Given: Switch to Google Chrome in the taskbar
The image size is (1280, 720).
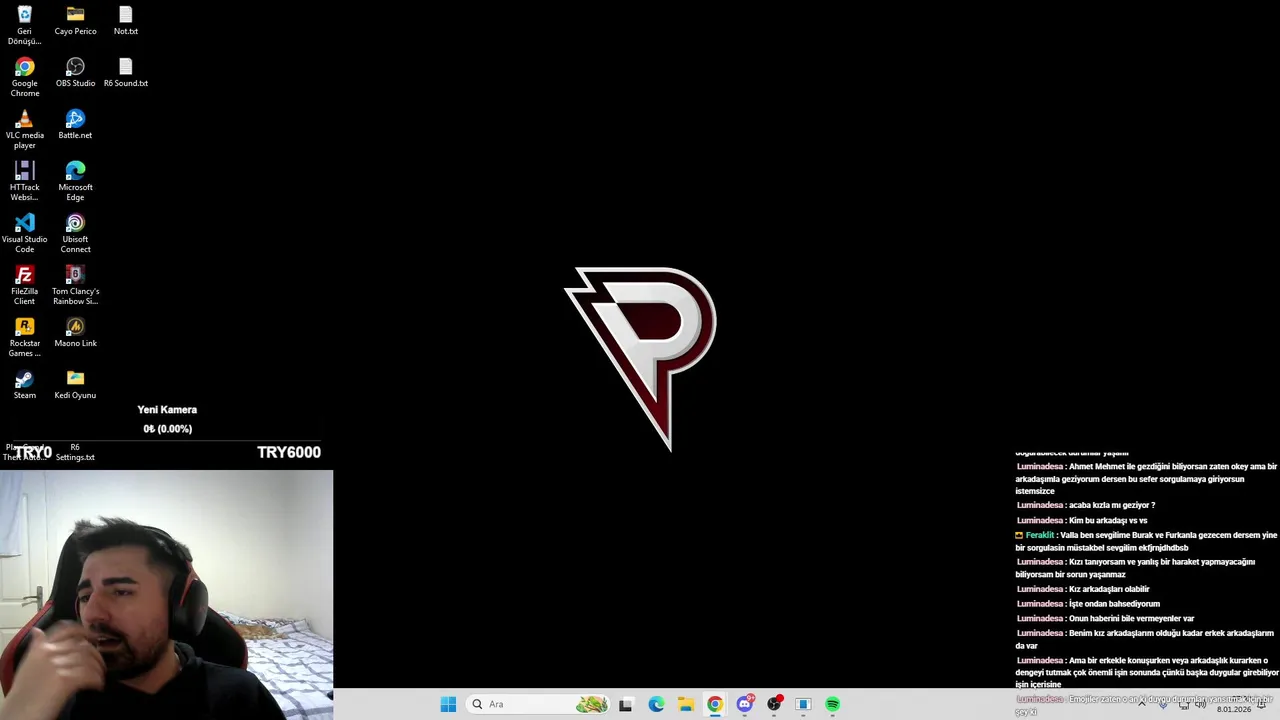Looking at the screenshot, I should click(x=715, y=704).
